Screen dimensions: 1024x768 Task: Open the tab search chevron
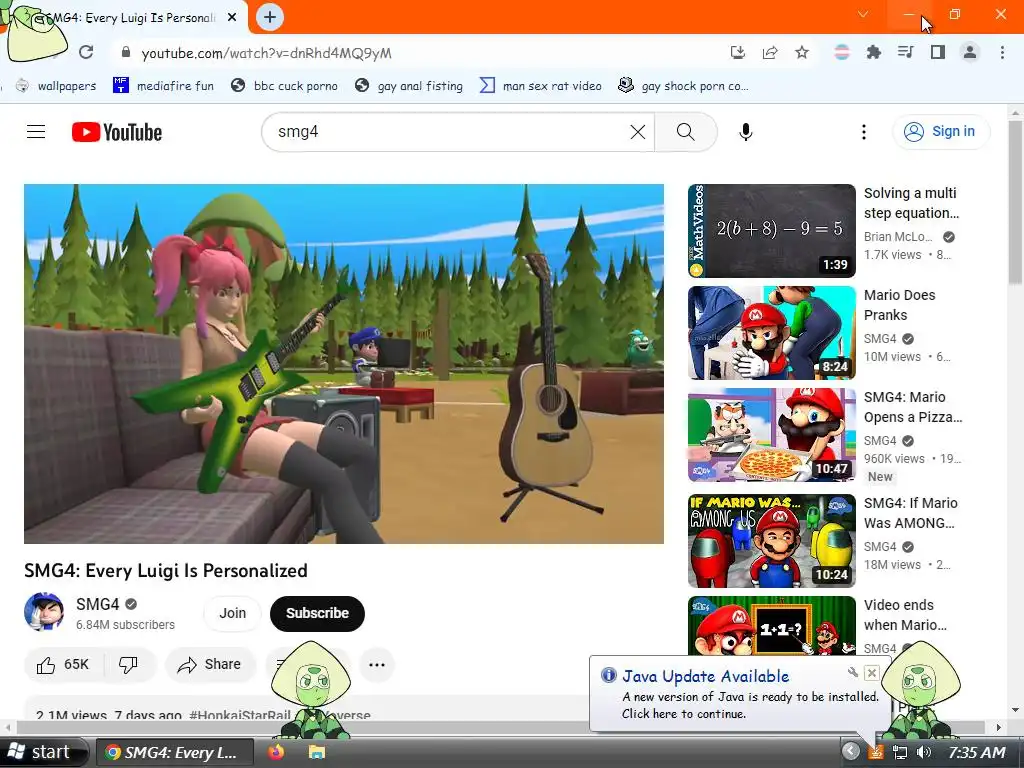863,14
